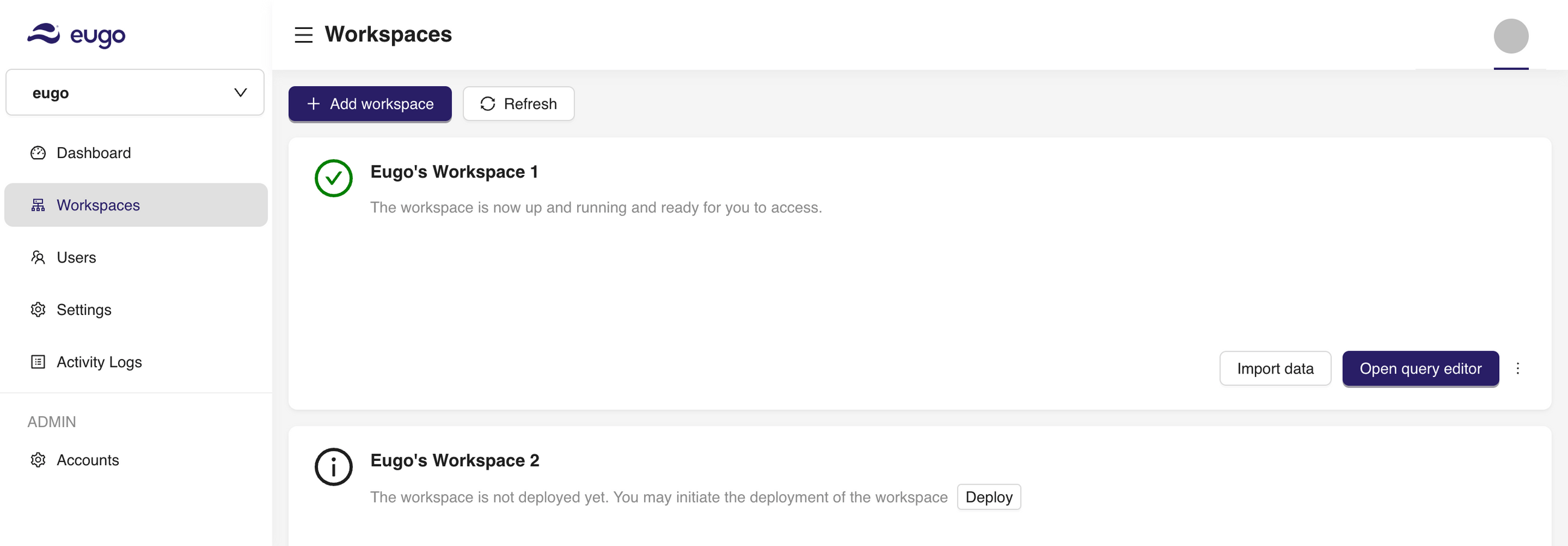Click the eugo logo

coord(76,35)
